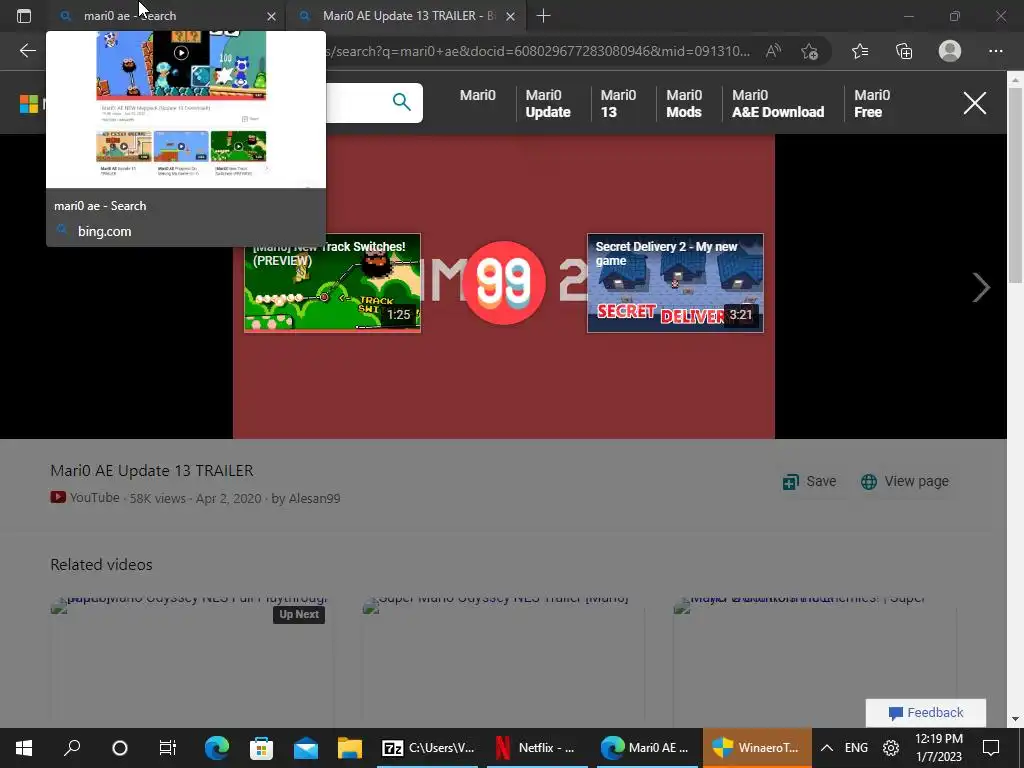Select the 'Mari0 13' related search

[618, 103]
